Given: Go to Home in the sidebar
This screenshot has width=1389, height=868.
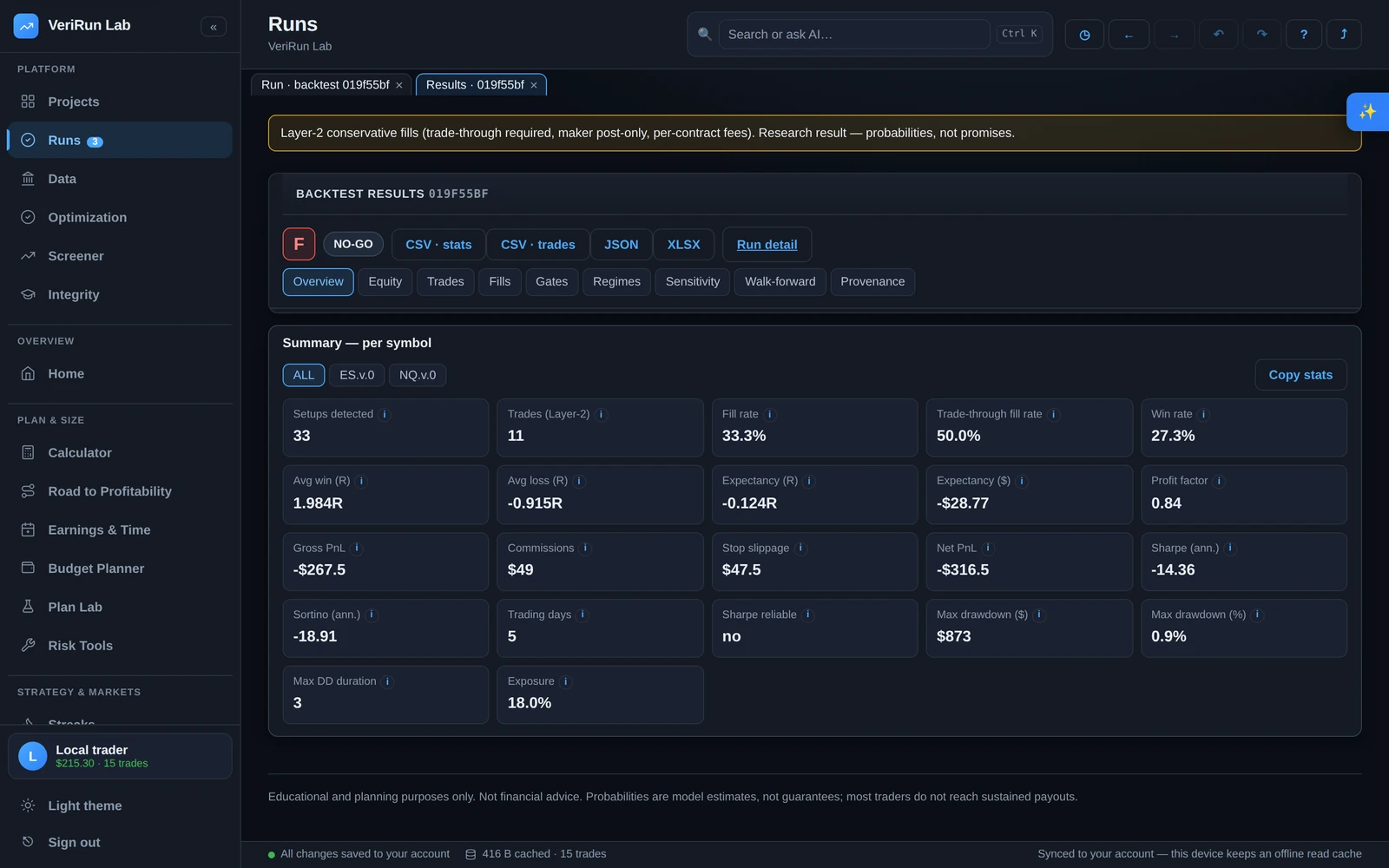Looking at the screenshot, I should click(120, 374).
